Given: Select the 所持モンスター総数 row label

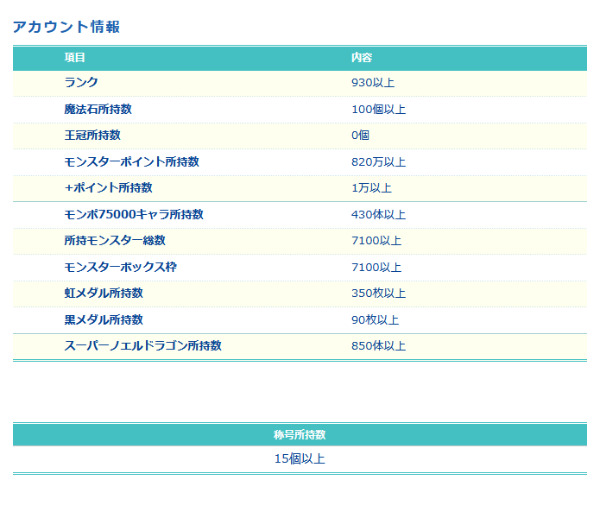Looking at the screenshot, I should pyautogui.click(x=115, y=241).
